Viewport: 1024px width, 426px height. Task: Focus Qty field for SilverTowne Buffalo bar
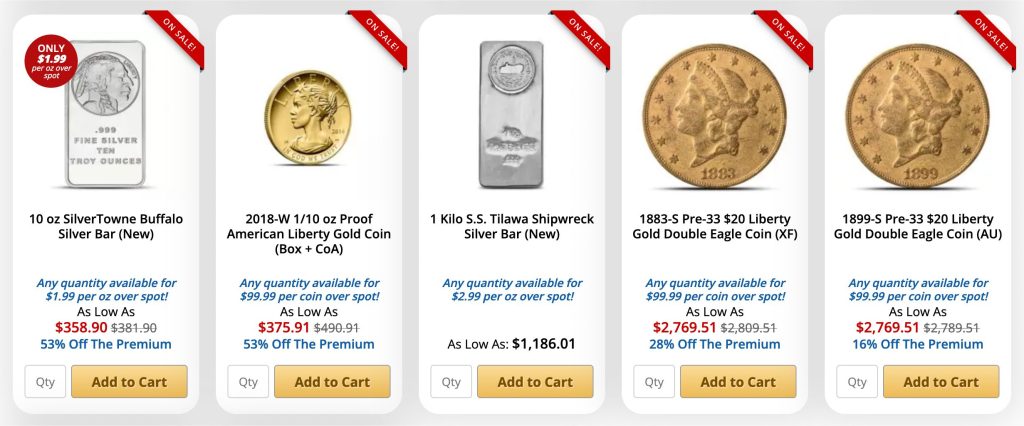(x=45, y=381)
